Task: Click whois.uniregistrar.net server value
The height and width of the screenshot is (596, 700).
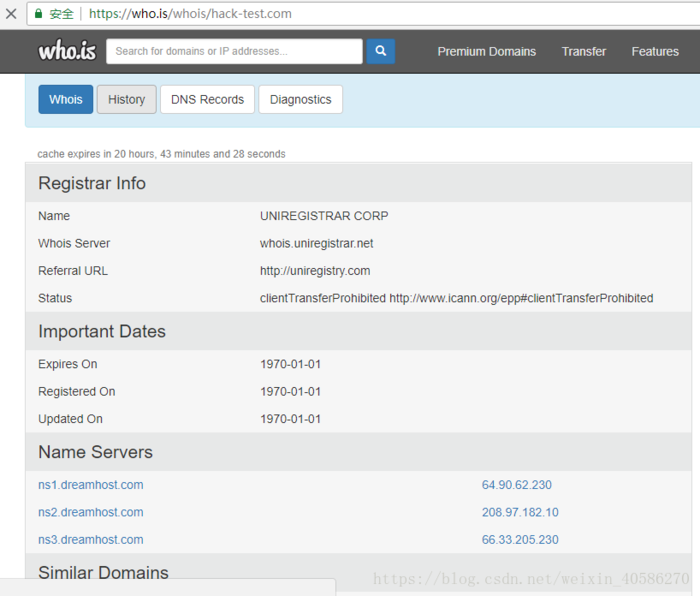Action: (317, 243)
